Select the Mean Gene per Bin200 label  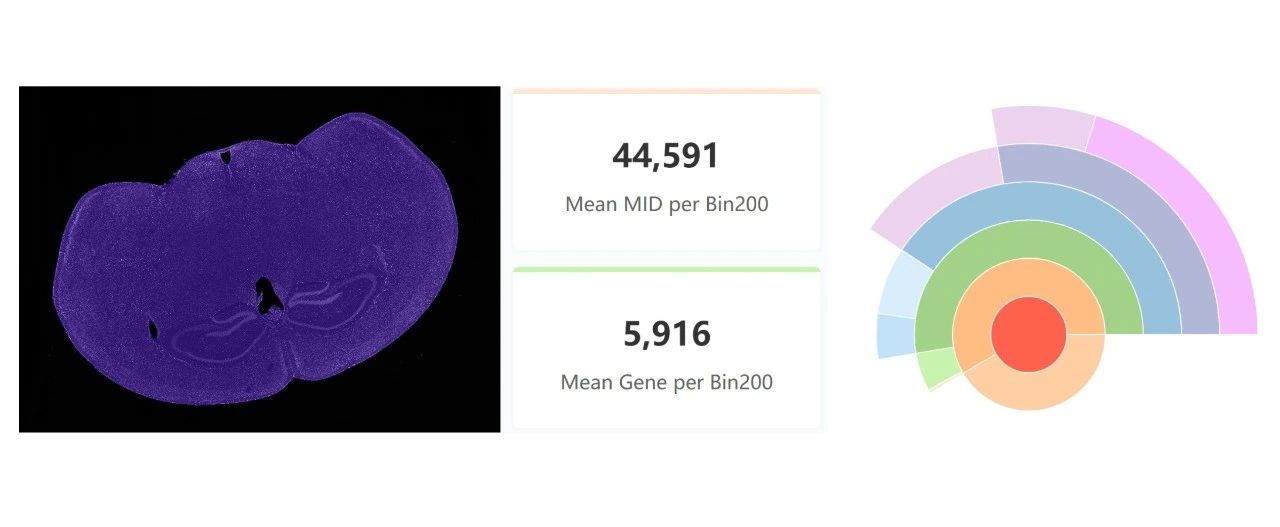coord(666,382)
